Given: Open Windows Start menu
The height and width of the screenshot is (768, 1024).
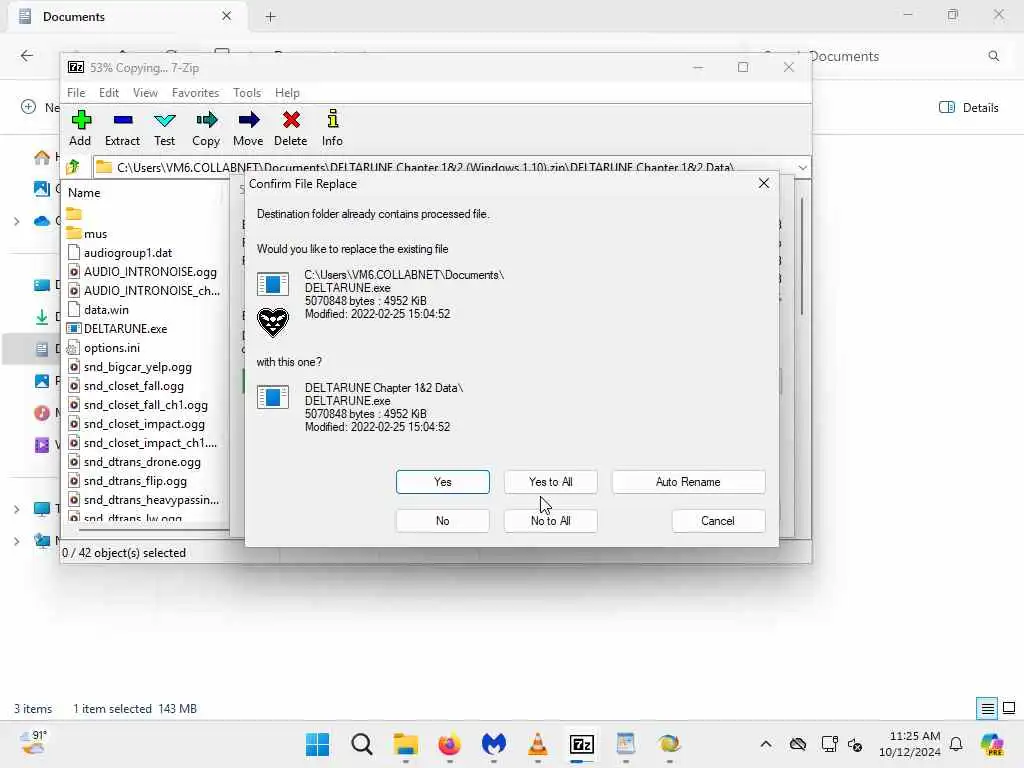Looking at the screenshot, I should click(x=318, y=744).
